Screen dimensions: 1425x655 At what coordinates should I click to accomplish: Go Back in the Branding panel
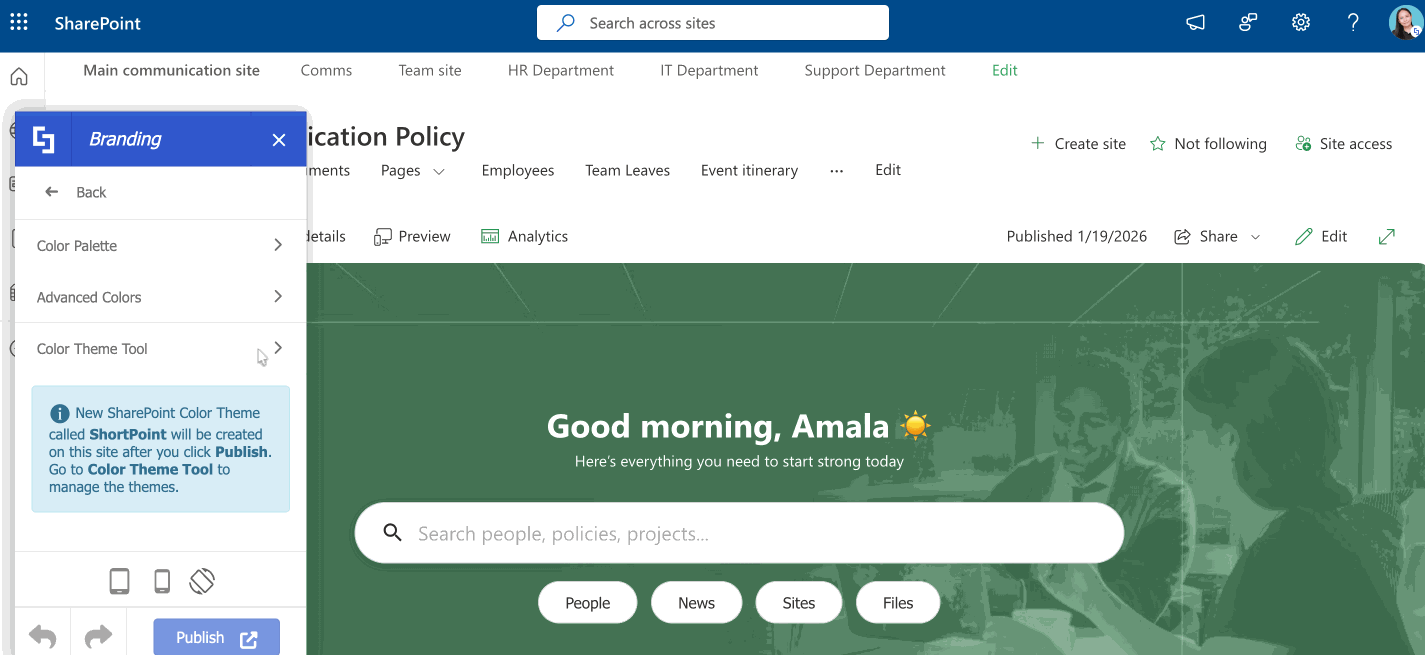tap(75, 192)
